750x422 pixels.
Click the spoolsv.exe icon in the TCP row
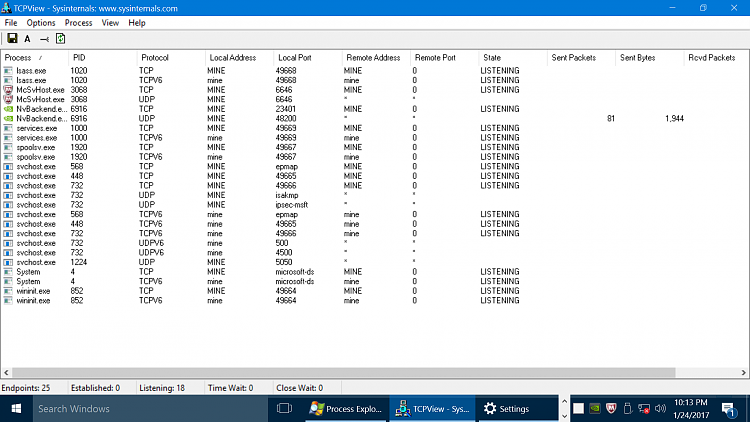click(8, 147)
